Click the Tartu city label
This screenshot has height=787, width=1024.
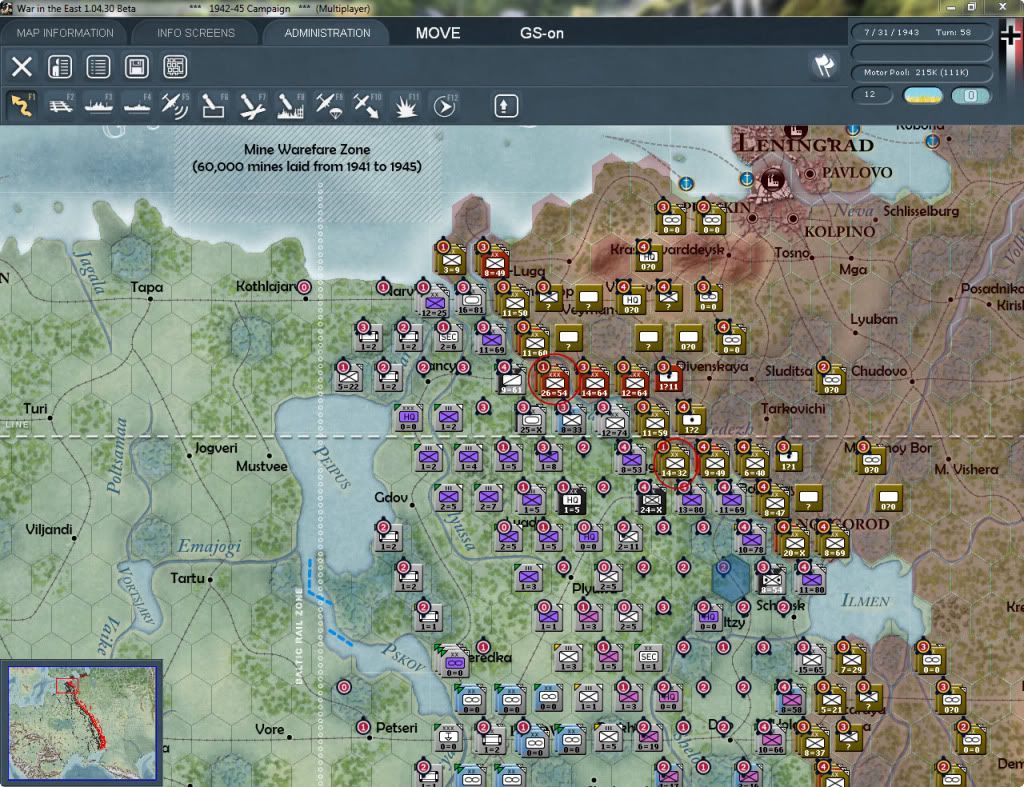click(x=187, y=579)
